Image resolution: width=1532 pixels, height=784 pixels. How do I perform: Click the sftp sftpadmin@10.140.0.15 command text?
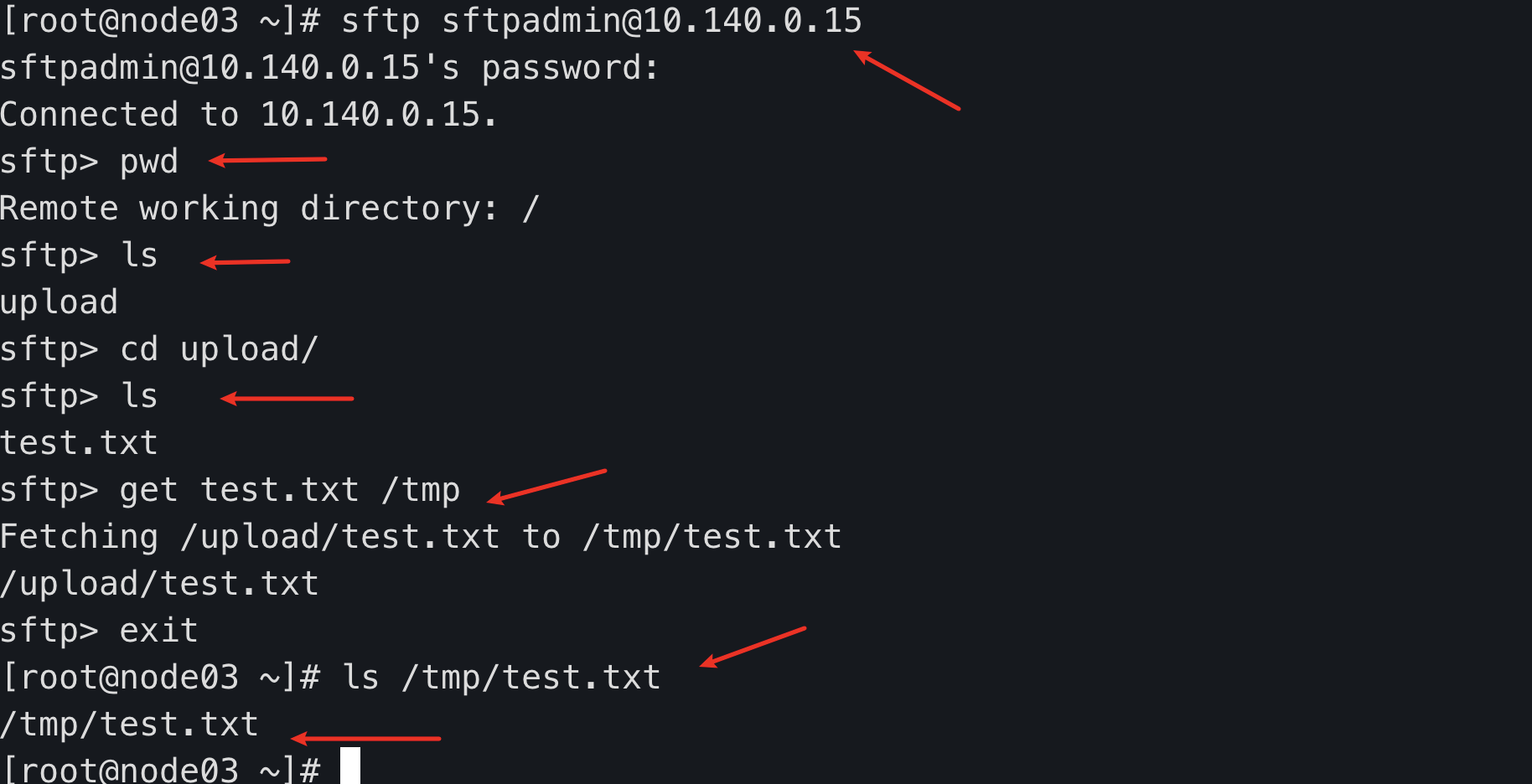[601, 22]
